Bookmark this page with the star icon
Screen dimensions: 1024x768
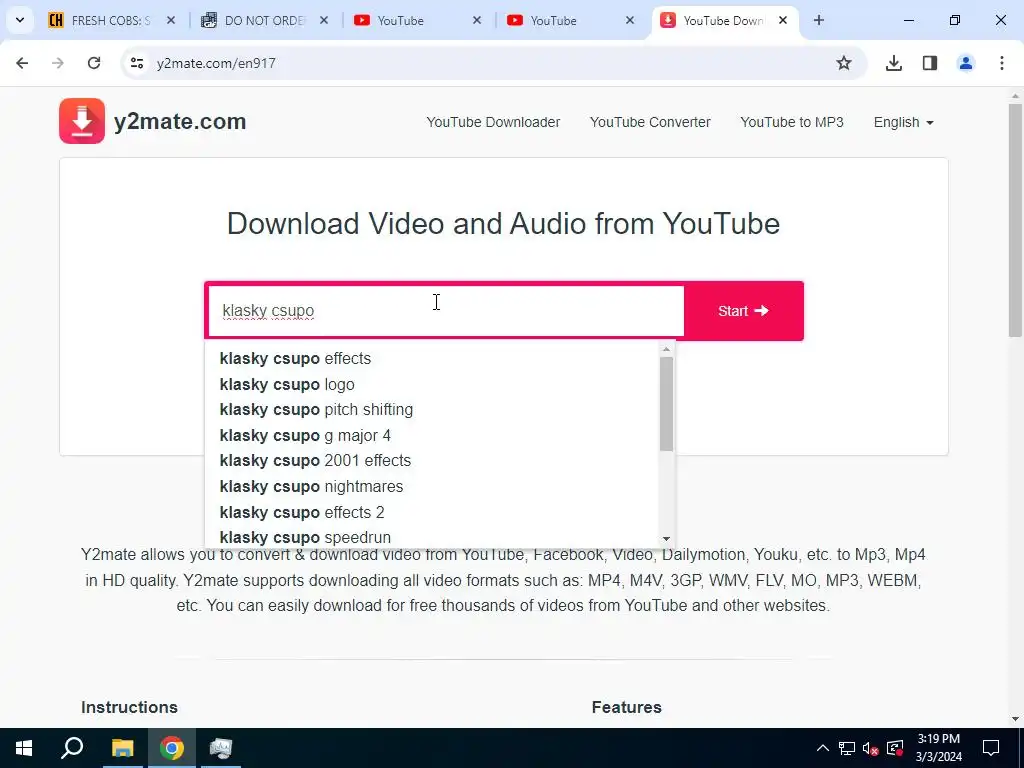[x=844, y=63]
